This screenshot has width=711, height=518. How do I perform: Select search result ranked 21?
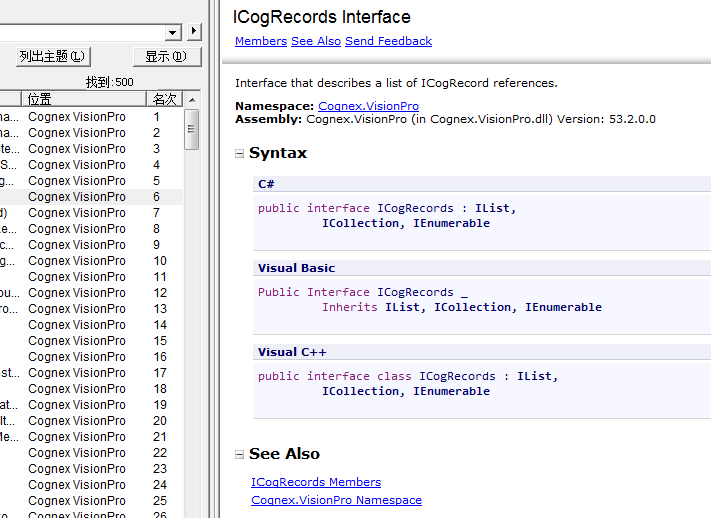click(92, 437)
